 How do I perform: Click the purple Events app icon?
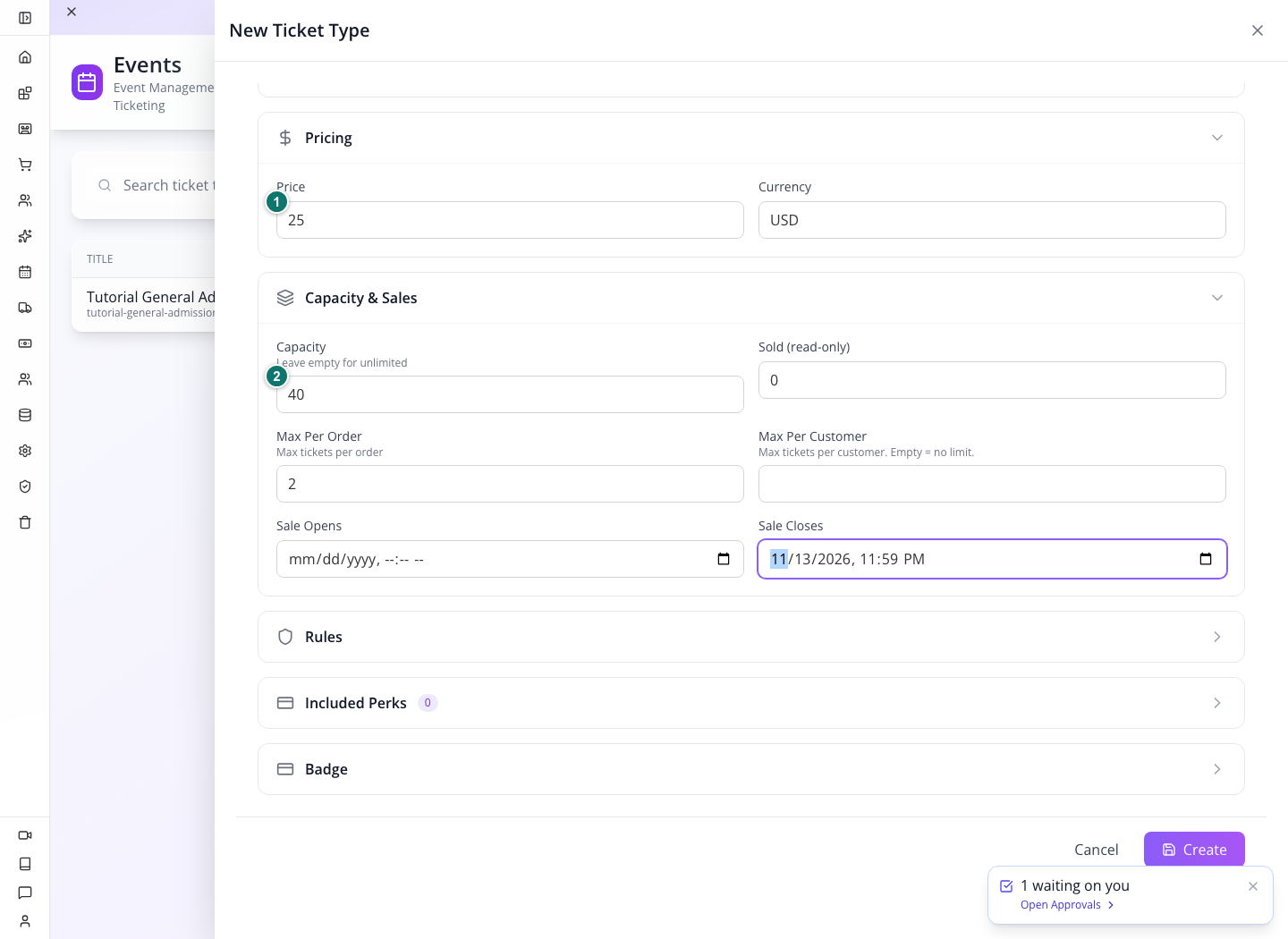87,82
